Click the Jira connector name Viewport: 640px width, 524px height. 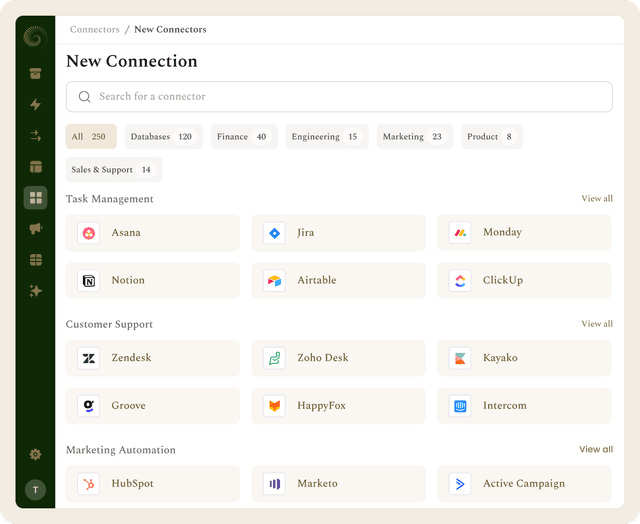(306, 233)
